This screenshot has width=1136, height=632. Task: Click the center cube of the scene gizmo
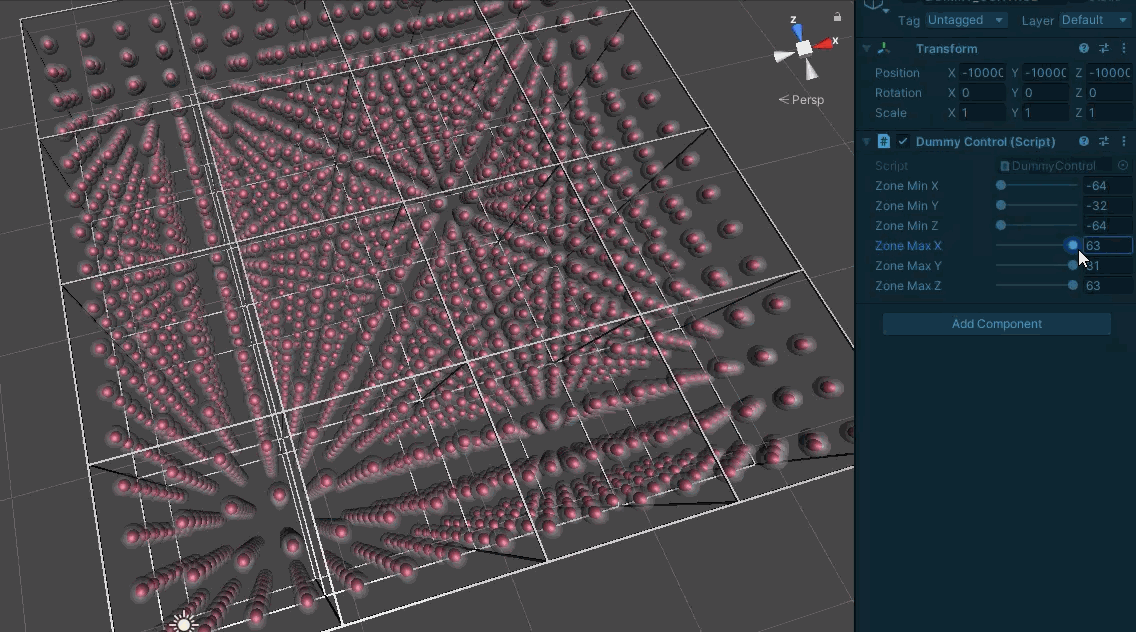click(804, 49)
